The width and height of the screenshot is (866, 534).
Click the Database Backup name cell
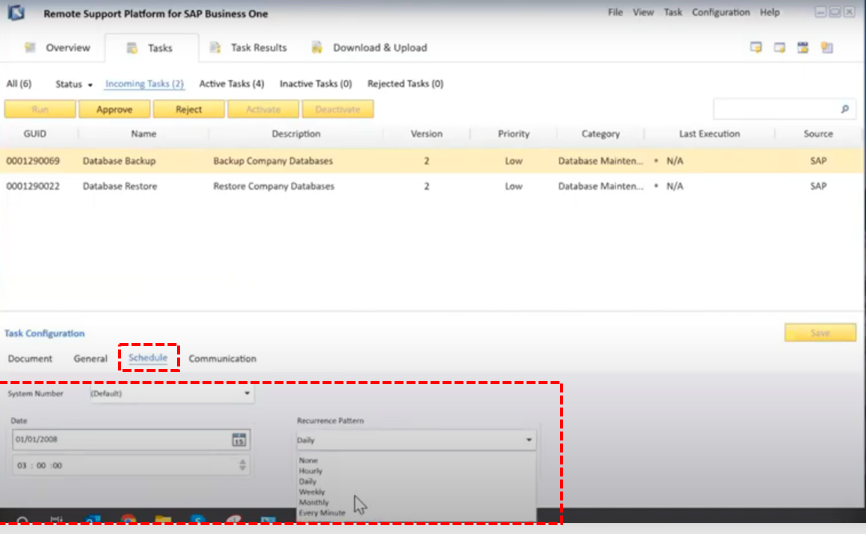[x=119, y=161]
